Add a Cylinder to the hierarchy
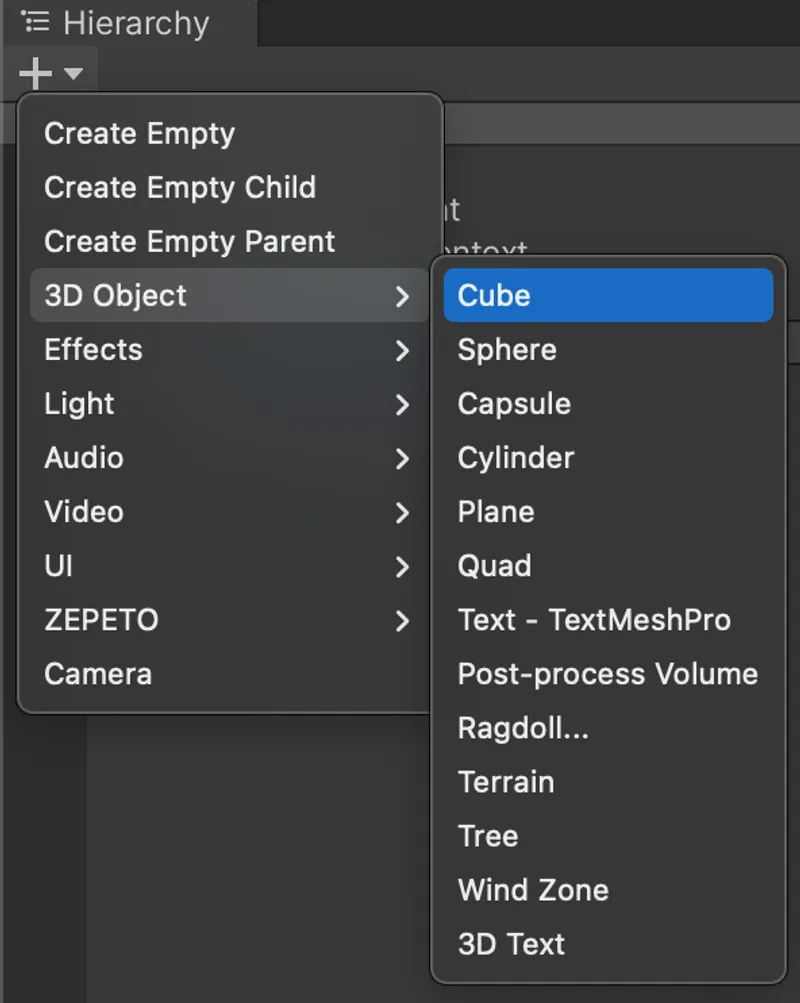This screenshot has width=800, height=1003. [515, 457]
